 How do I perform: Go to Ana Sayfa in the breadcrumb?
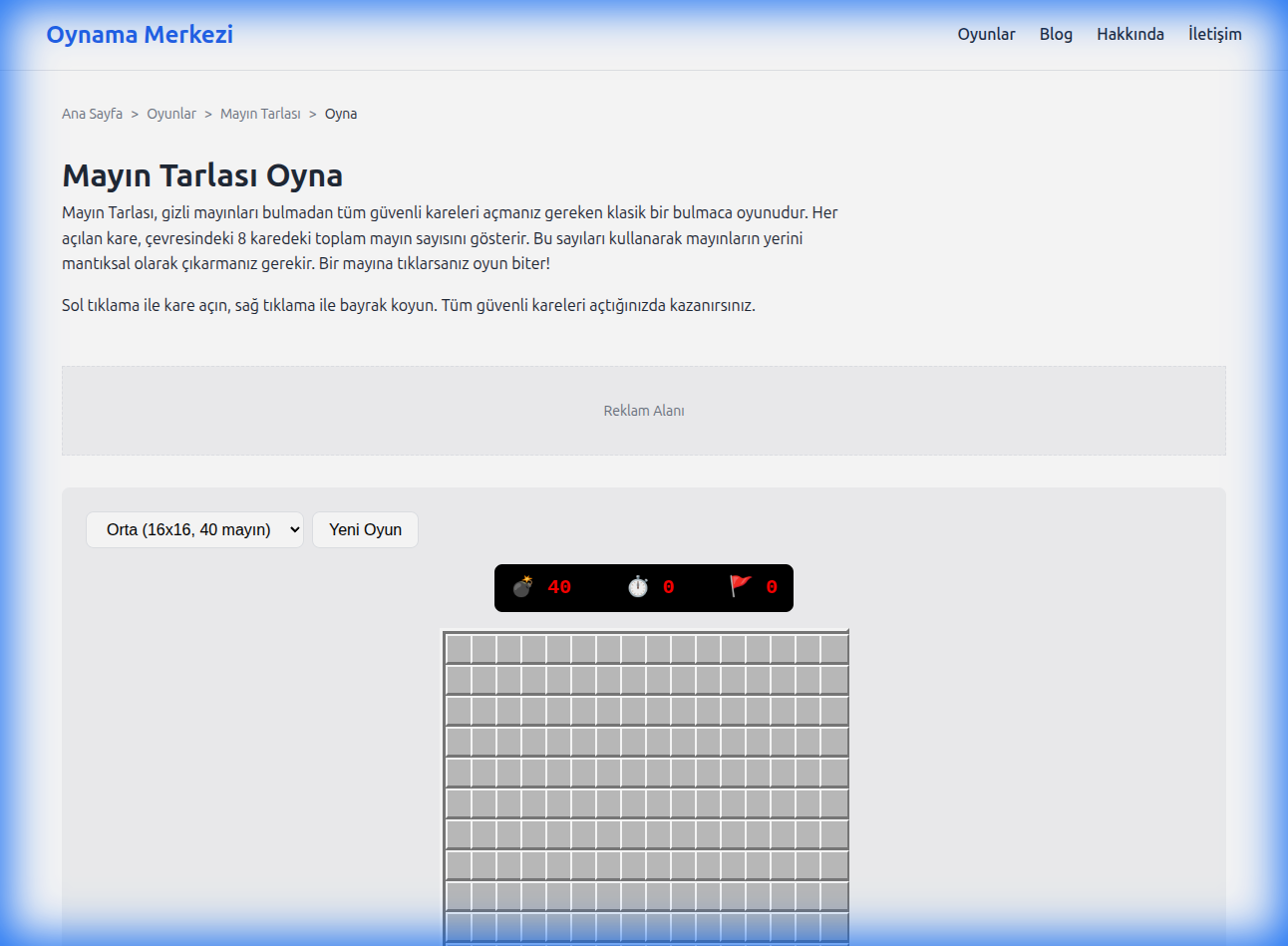click(92, 114)
